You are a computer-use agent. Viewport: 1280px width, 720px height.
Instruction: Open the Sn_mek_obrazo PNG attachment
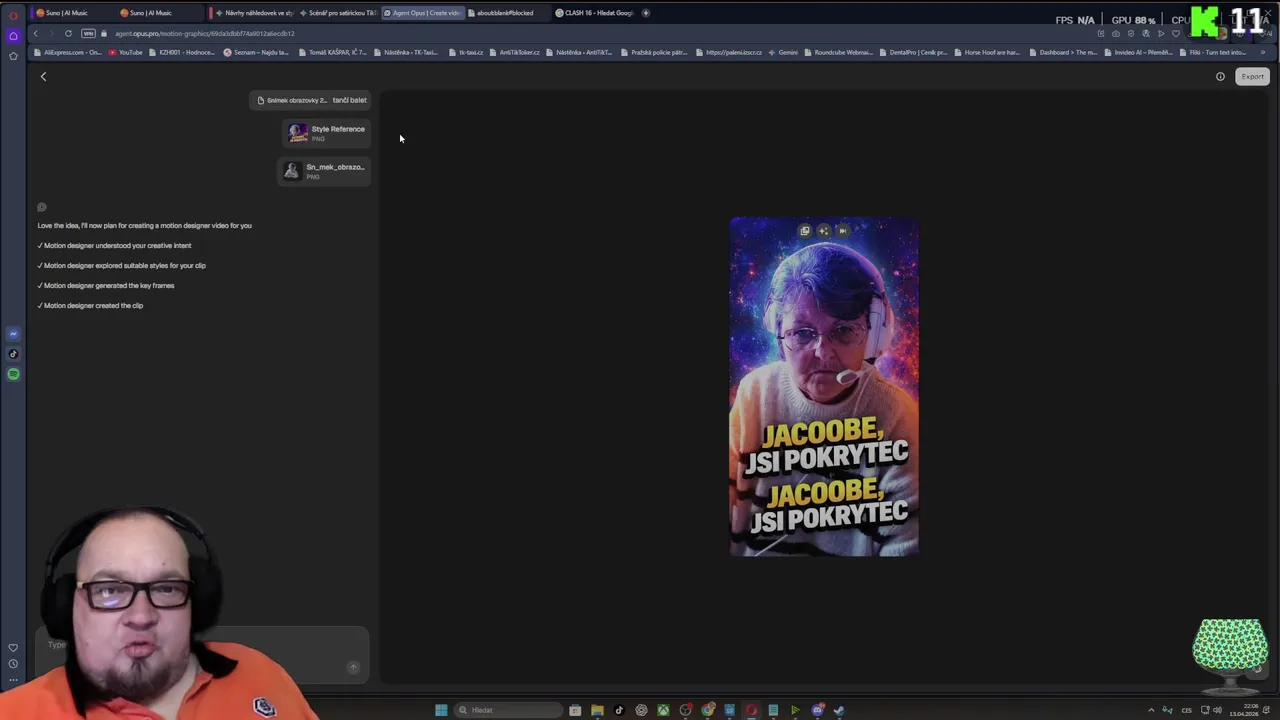coord(324,171)
